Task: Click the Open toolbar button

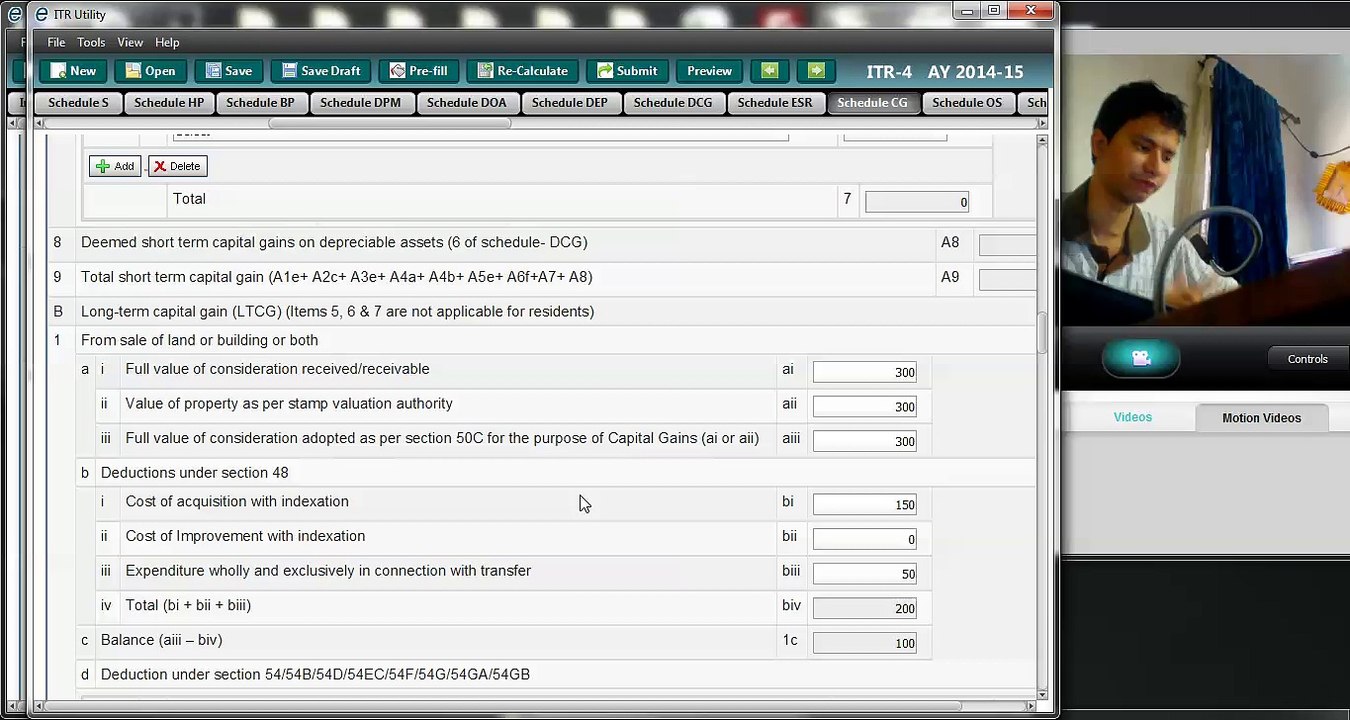Action: point(149,71)
